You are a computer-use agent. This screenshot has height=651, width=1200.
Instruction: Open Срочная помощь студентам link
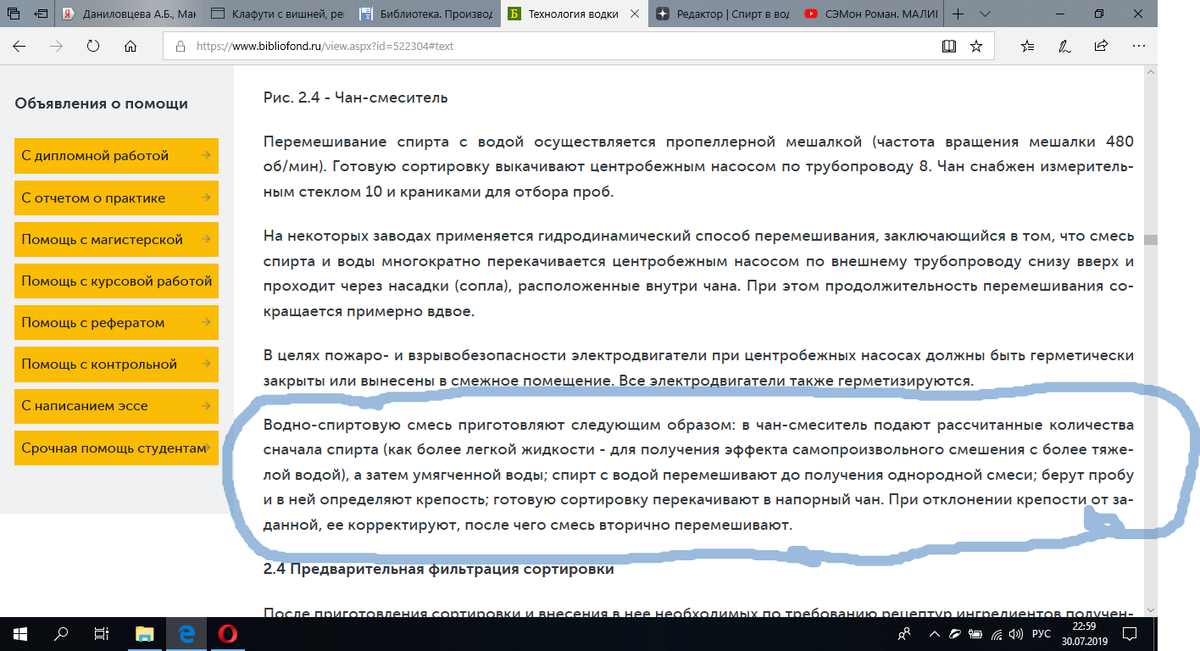(x=116, y=448)
